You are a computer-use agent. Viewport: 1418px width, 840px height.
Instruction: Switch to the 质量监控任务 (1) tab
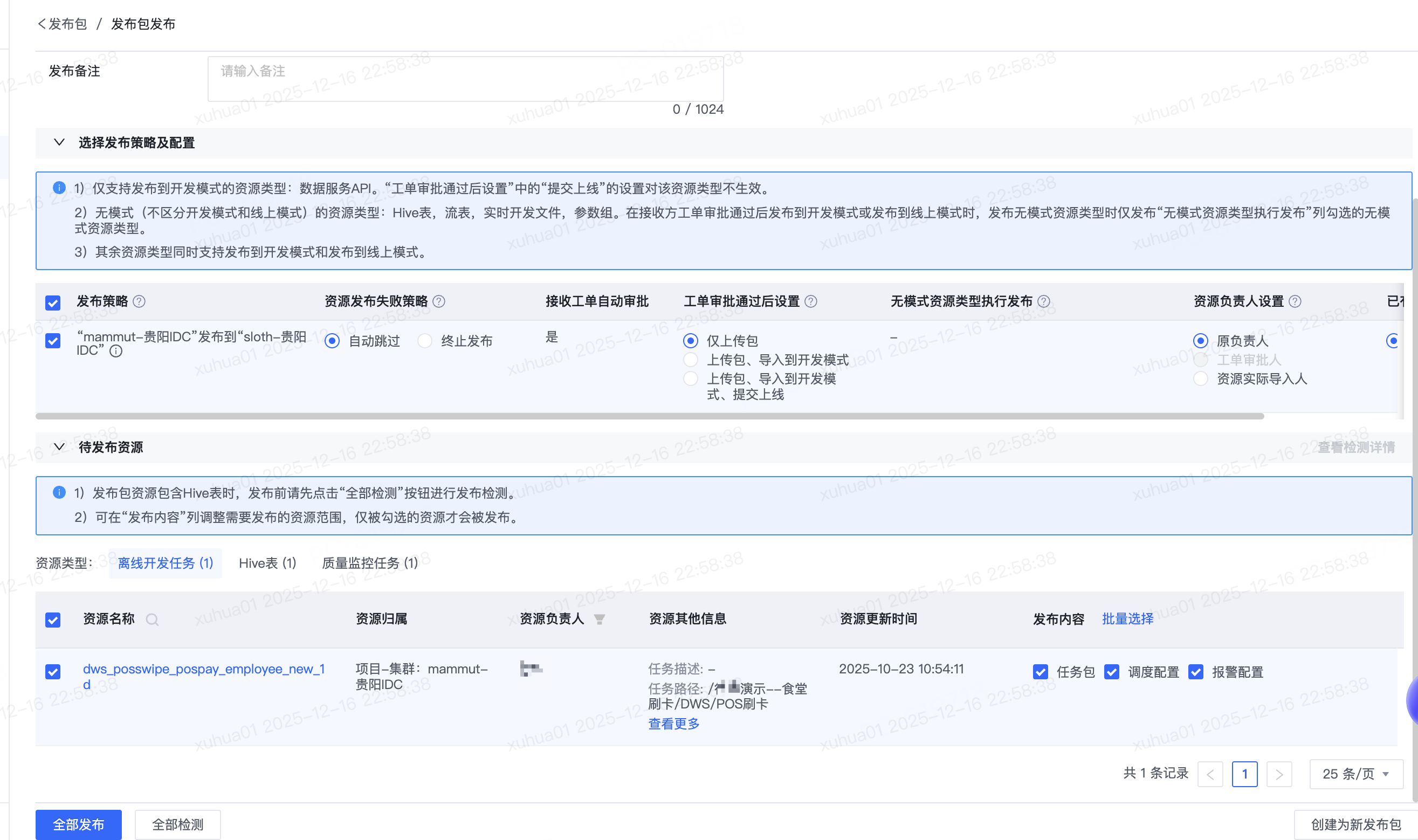[x=370, y=563]
